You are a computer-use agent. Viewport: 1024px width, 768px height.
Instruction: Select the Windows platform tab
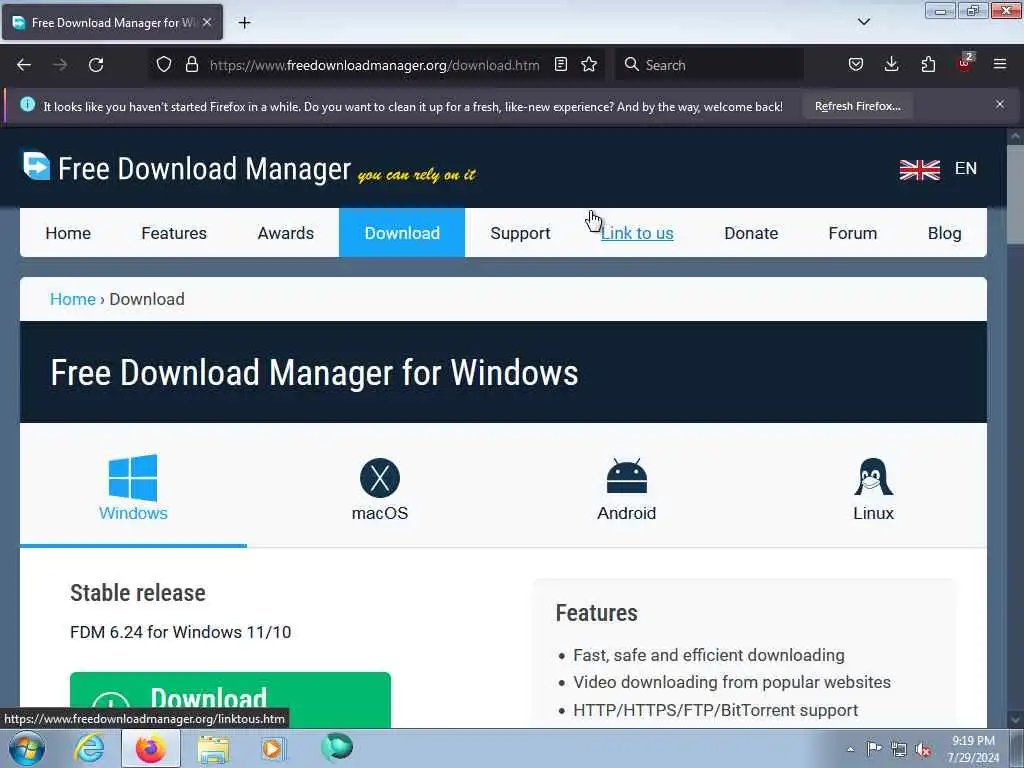133,488
